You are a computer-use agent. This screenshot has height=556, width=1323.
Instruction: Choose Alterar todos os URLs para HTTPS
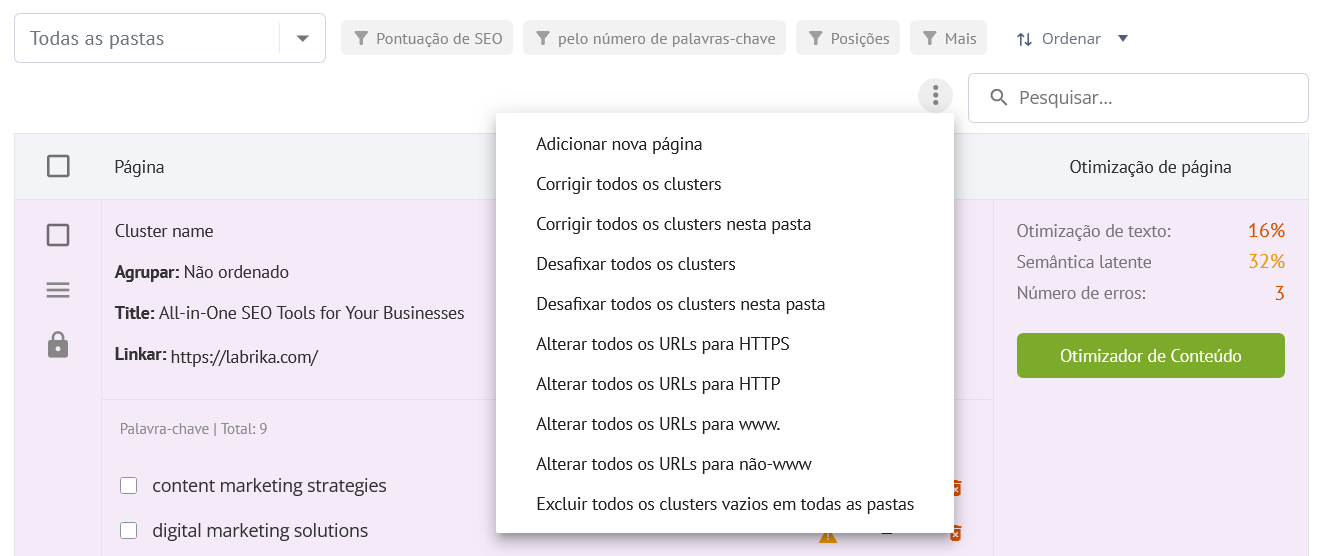(x=725, y=344)
